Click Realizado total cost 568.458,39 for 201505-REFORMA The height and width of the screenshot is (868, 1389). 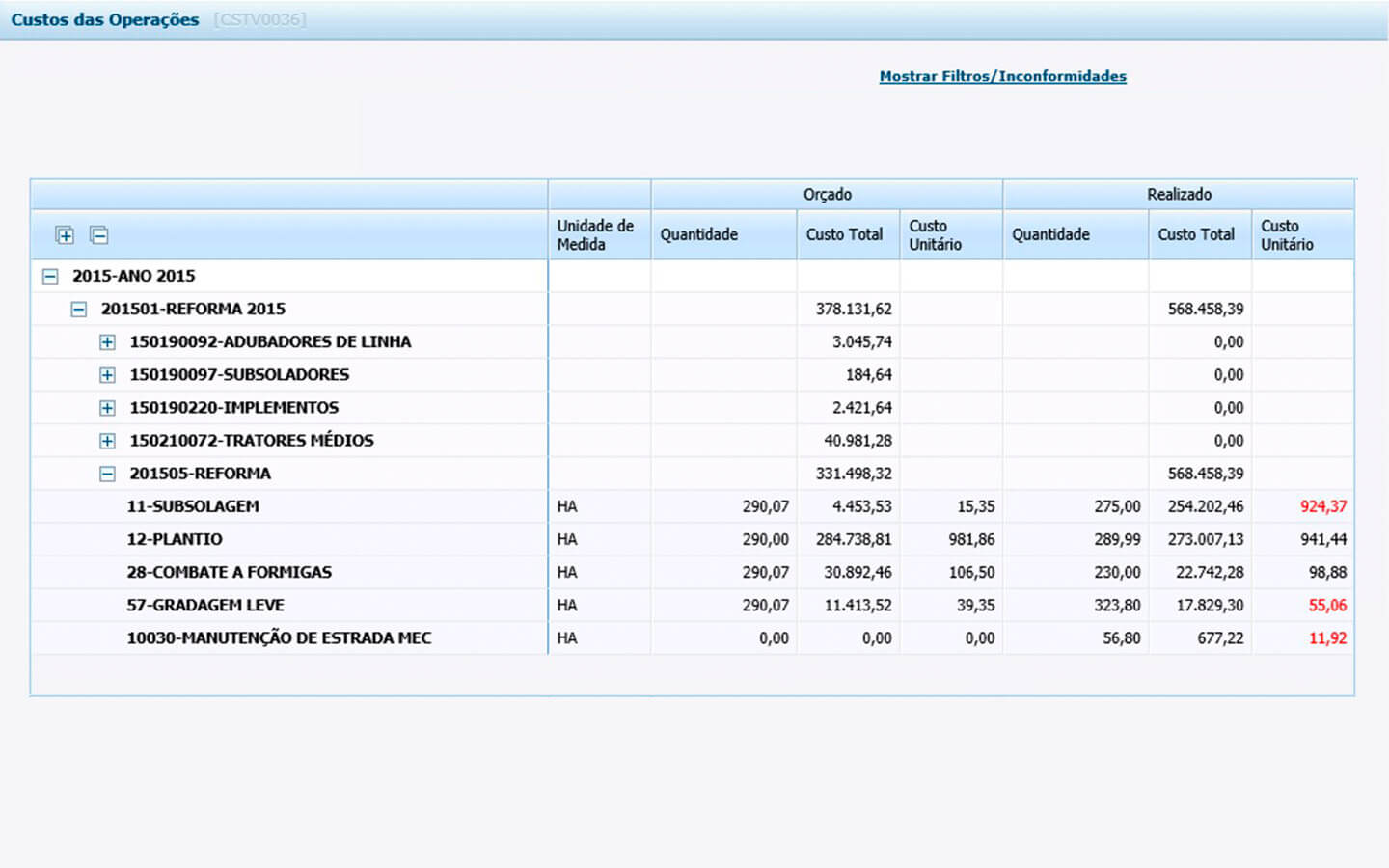point(1205,474)
